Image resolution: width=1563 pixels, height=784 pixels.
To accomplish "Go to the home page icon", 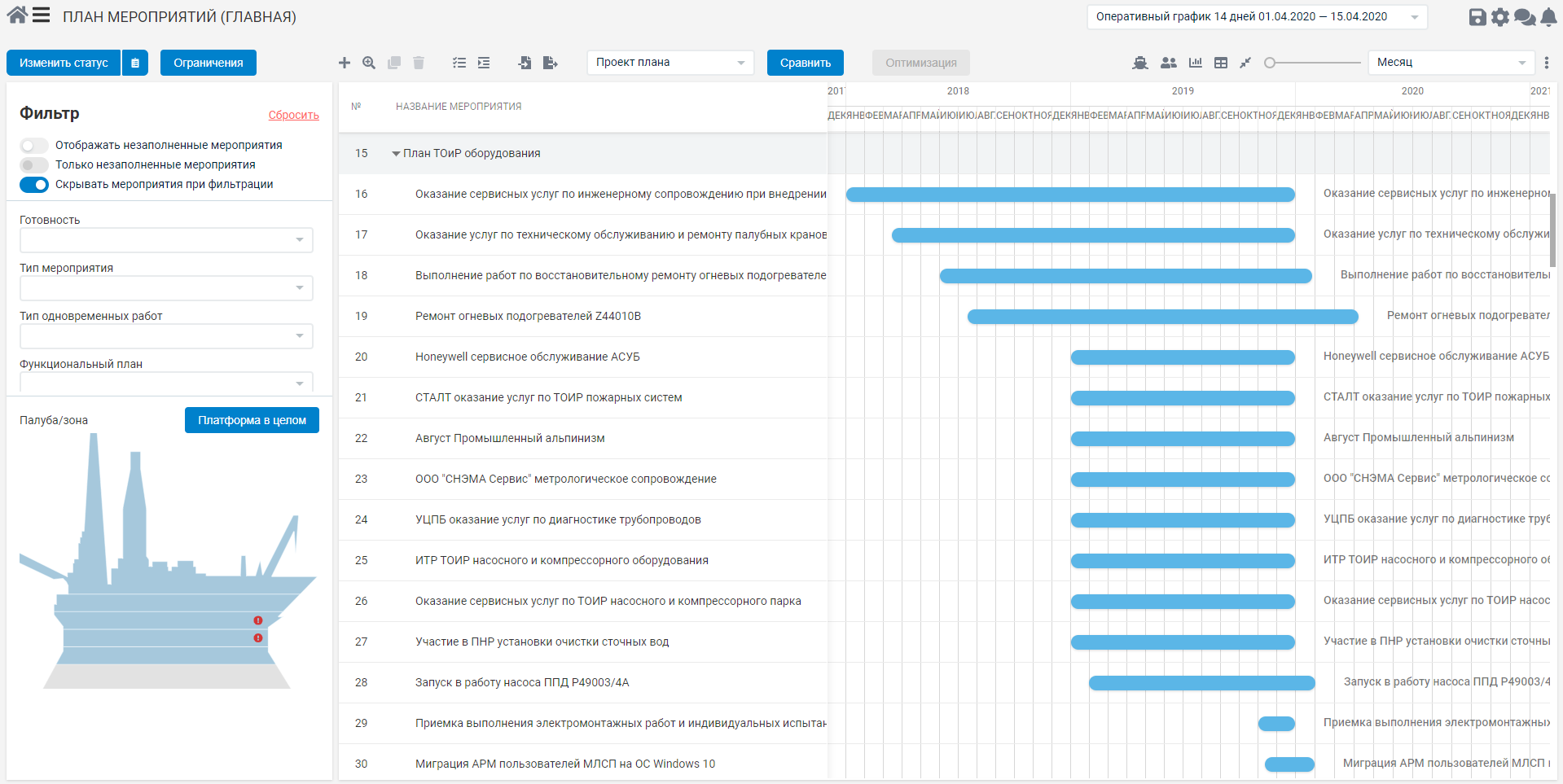I will (17, 15).
